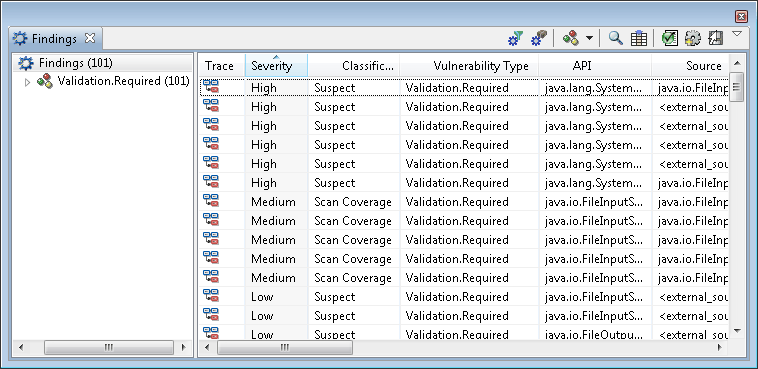
Task: Sort by the Source column header
Action: [x=690, y=66]
